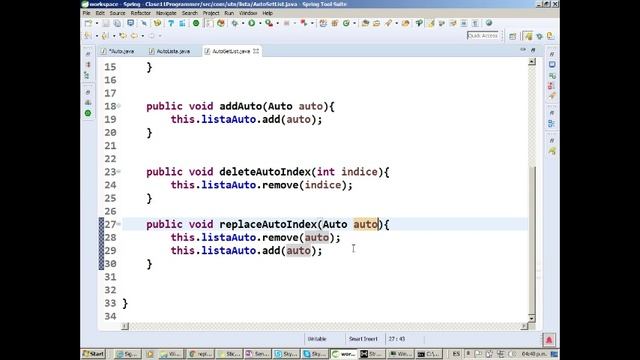Screen dimensions: 640x360
Task: Minimize the editor area button
Action: tap(523, 49)
